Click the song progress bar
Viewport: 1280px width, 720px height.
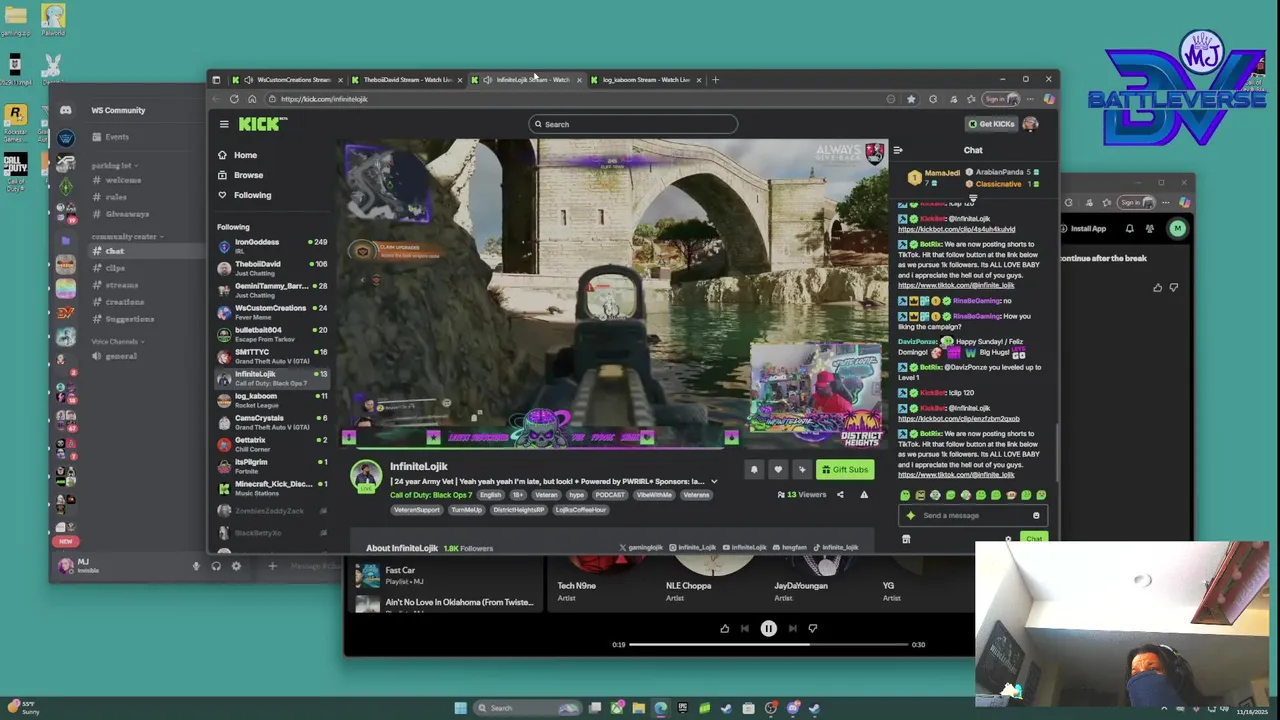pos(768,644)
